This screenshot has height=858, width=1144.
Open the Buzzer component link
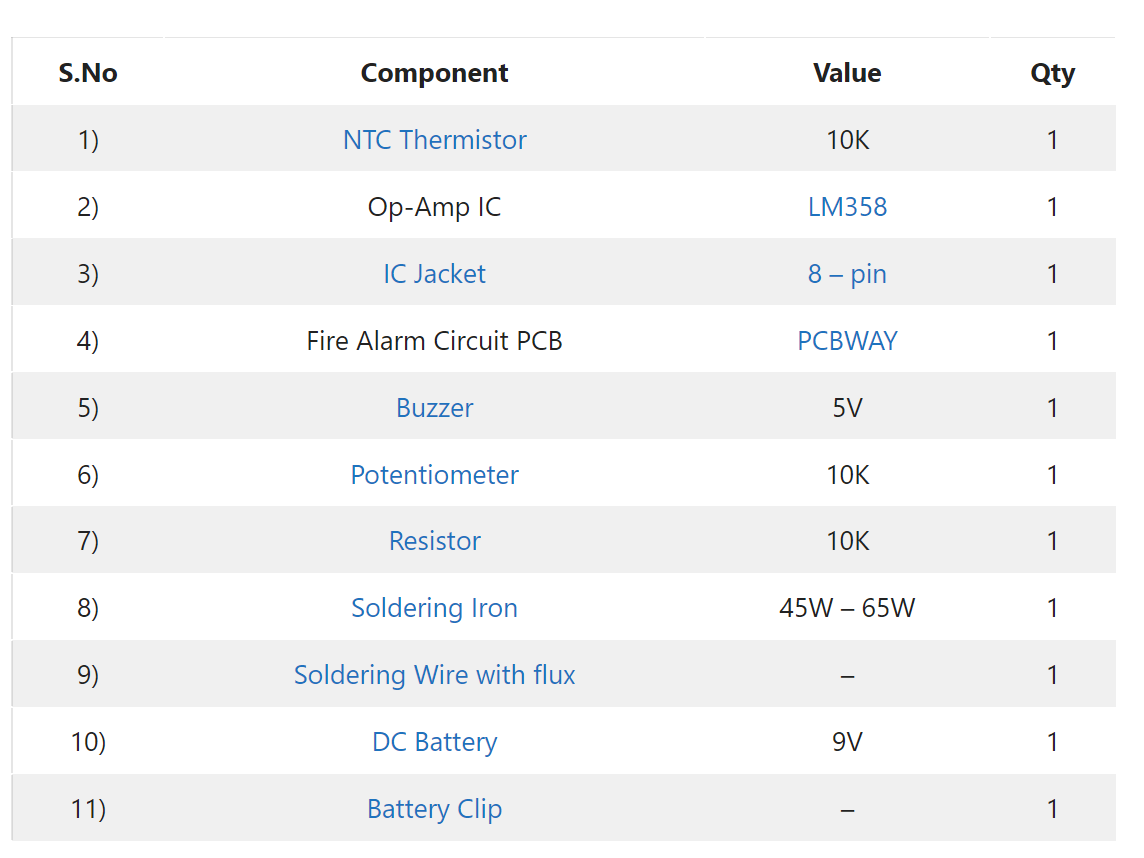coord(434,407)
